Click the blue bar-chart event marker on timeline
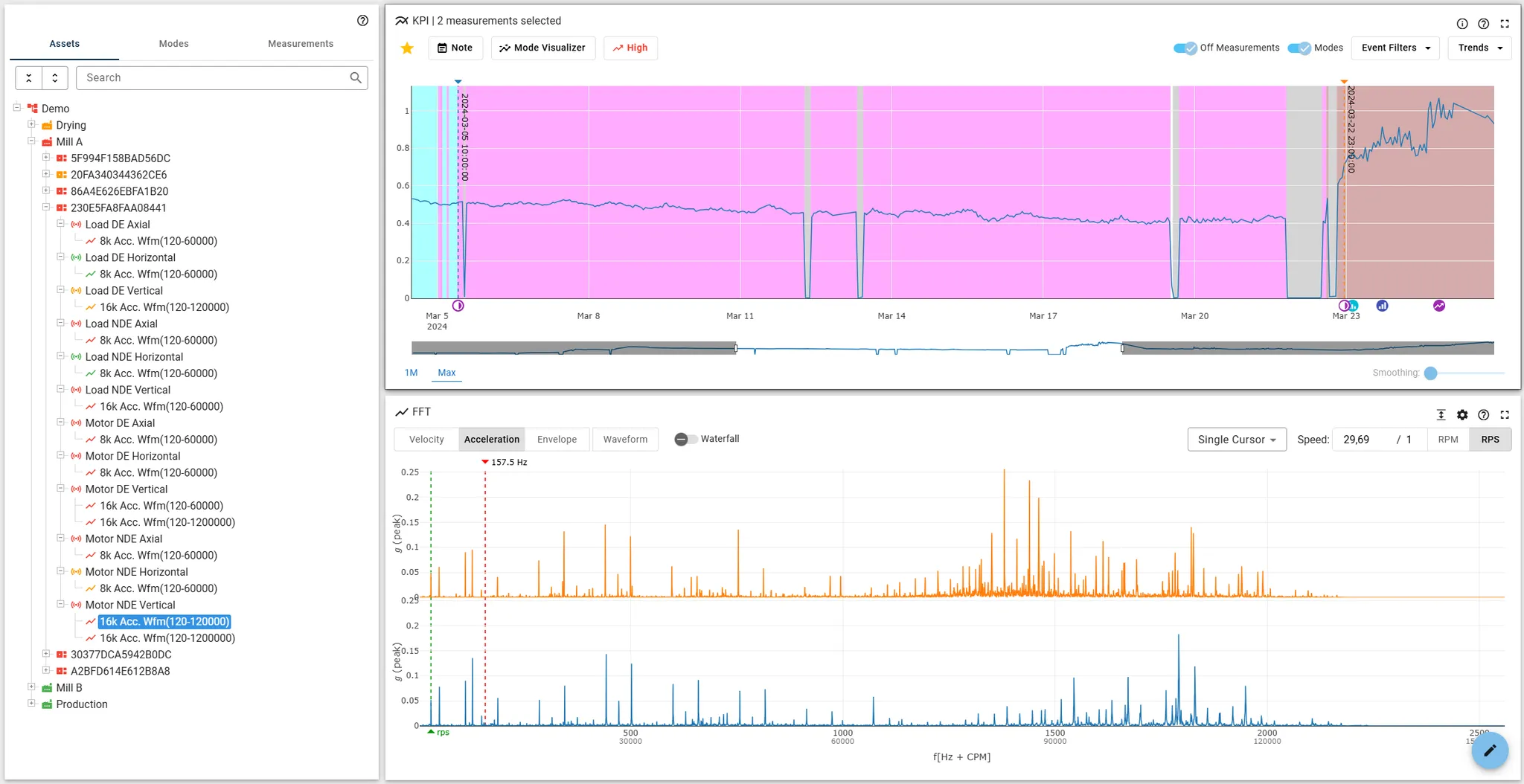Viewport: 1524px width, 784px height. click(x=1382, y=306)
